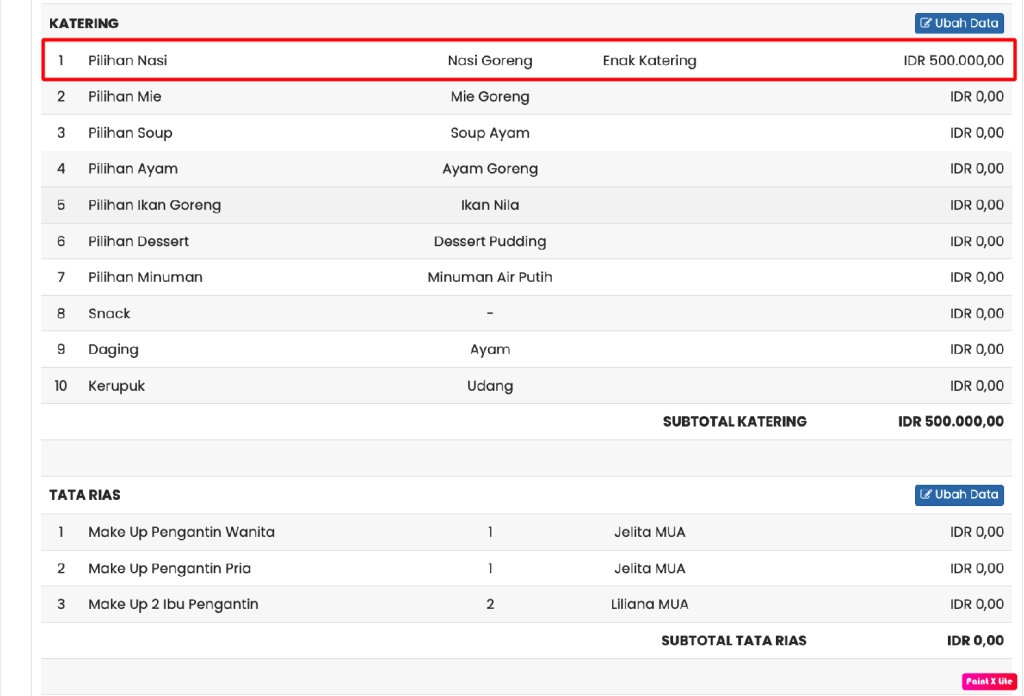This screenshot has height=696, width=1024.
Task: Click the pencil icon in Tata Rias' Ubah Data
Action: coord(926,495)
